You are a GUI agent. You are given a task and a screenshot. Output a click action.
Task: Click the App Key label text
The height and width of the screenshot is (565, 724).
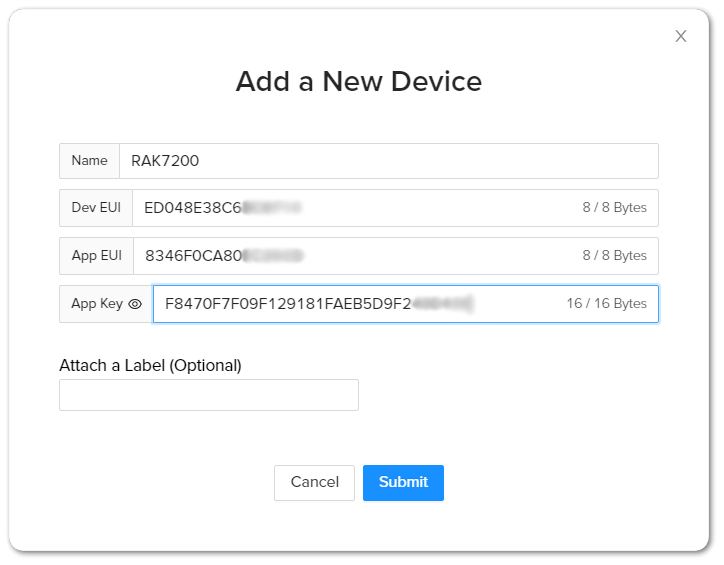(x=97, y=304)
